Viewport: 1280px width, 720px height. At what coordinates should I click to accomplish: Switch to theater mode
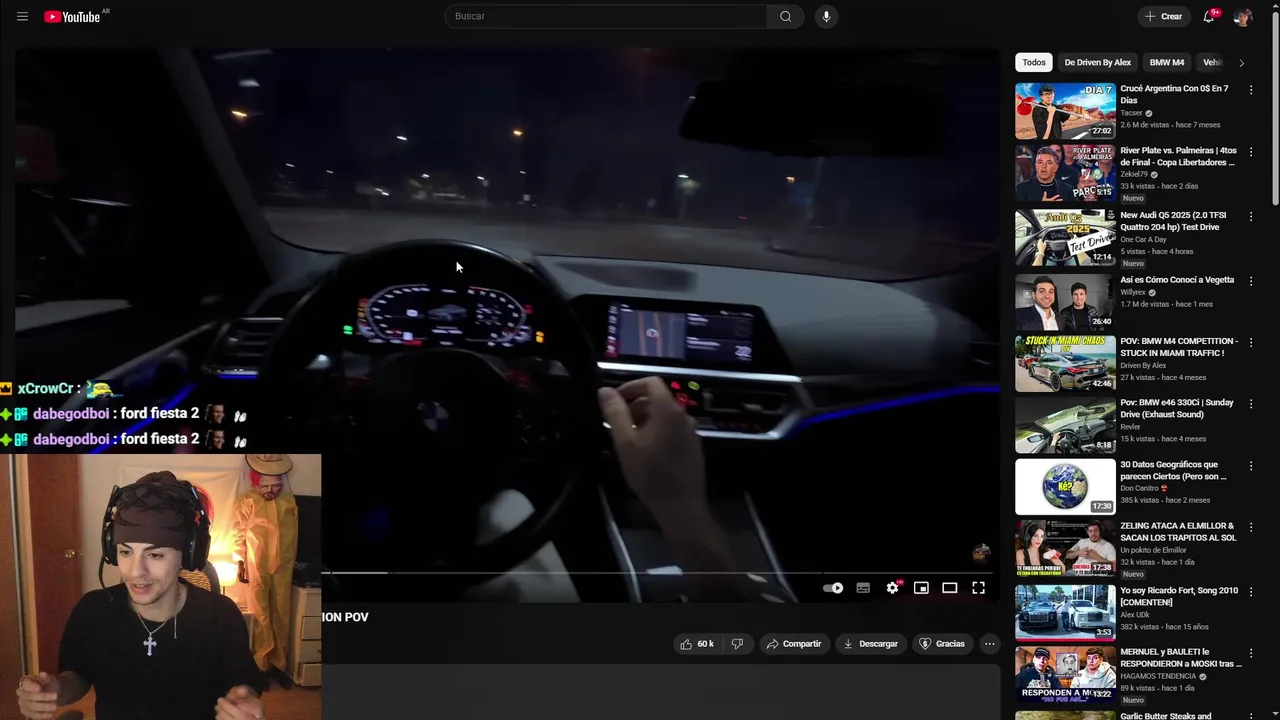point(950,588)
